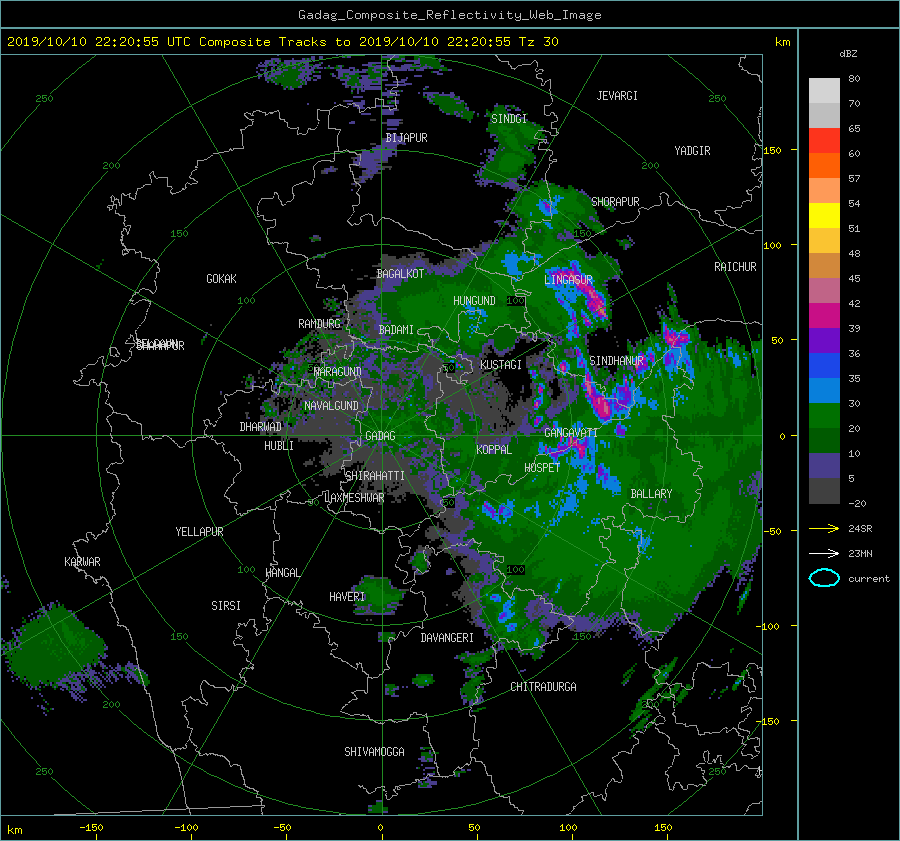The width and height of the screenshot is (900, 841).
Task: Click the KARWAR city label
Action: 82,562
